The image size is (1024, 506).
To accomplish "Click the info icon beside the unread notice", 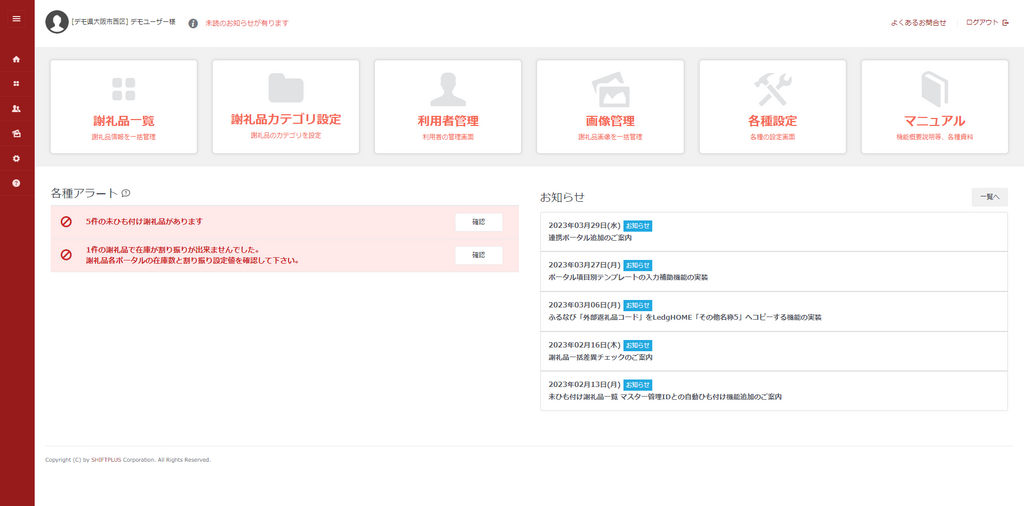I will point(193,23).
